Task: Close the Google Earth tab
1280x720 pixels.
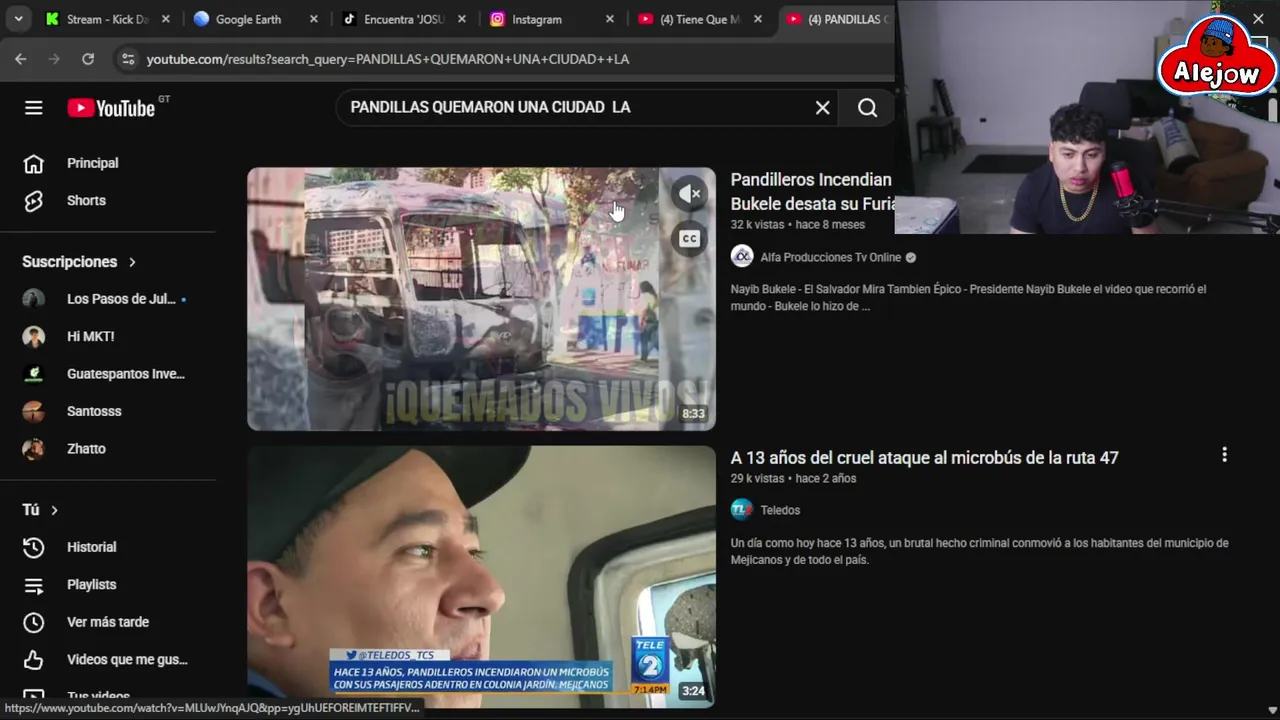Action: (314, 19)
